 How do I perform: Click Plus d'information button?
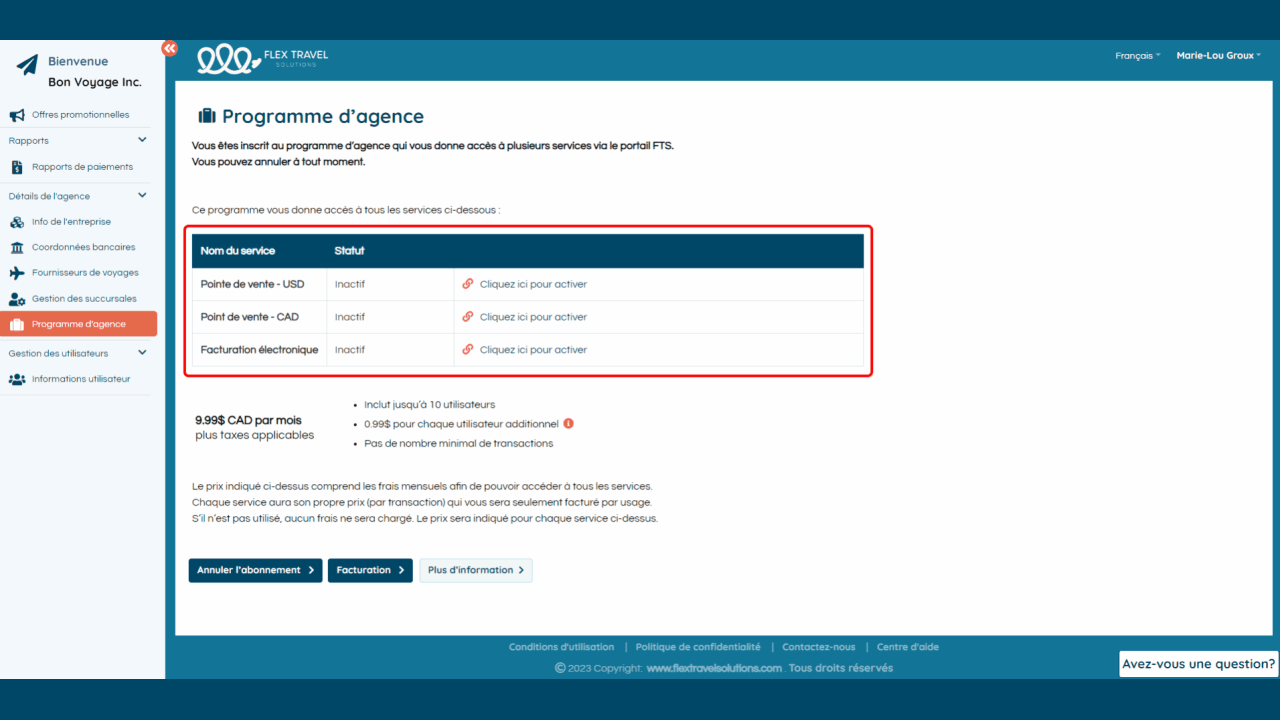[x=476, y=570]
